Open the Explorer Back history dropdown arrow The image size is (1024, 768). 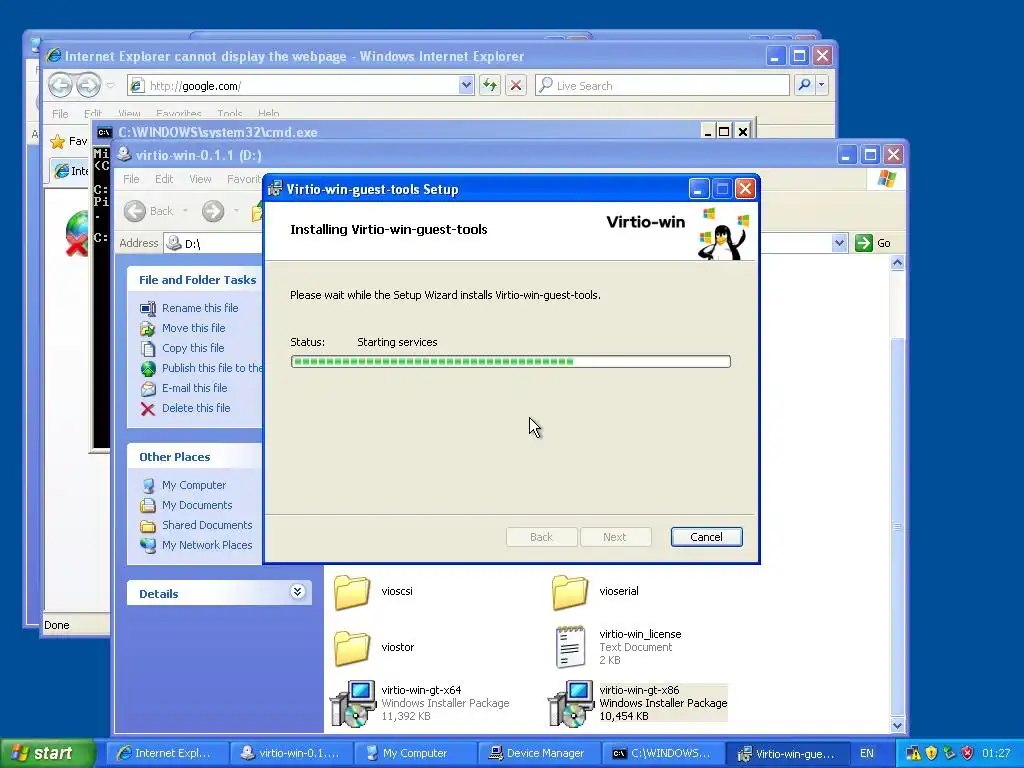(185, 211)
